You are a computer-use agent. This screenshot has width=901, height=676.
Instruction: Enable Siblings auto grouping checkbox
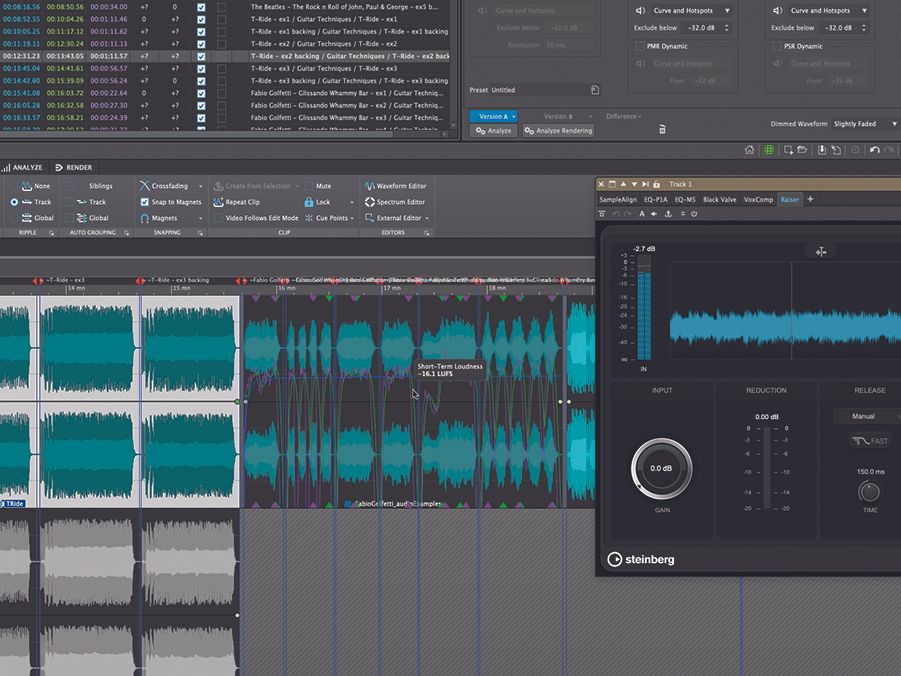coord(70,186)
